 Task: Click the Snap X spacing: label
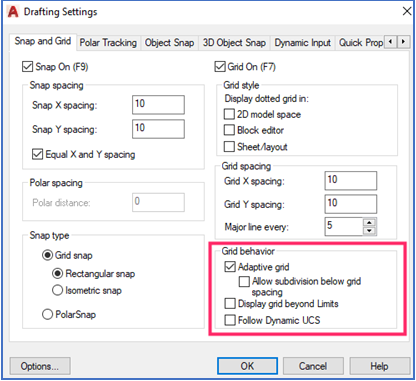[65, 105]
